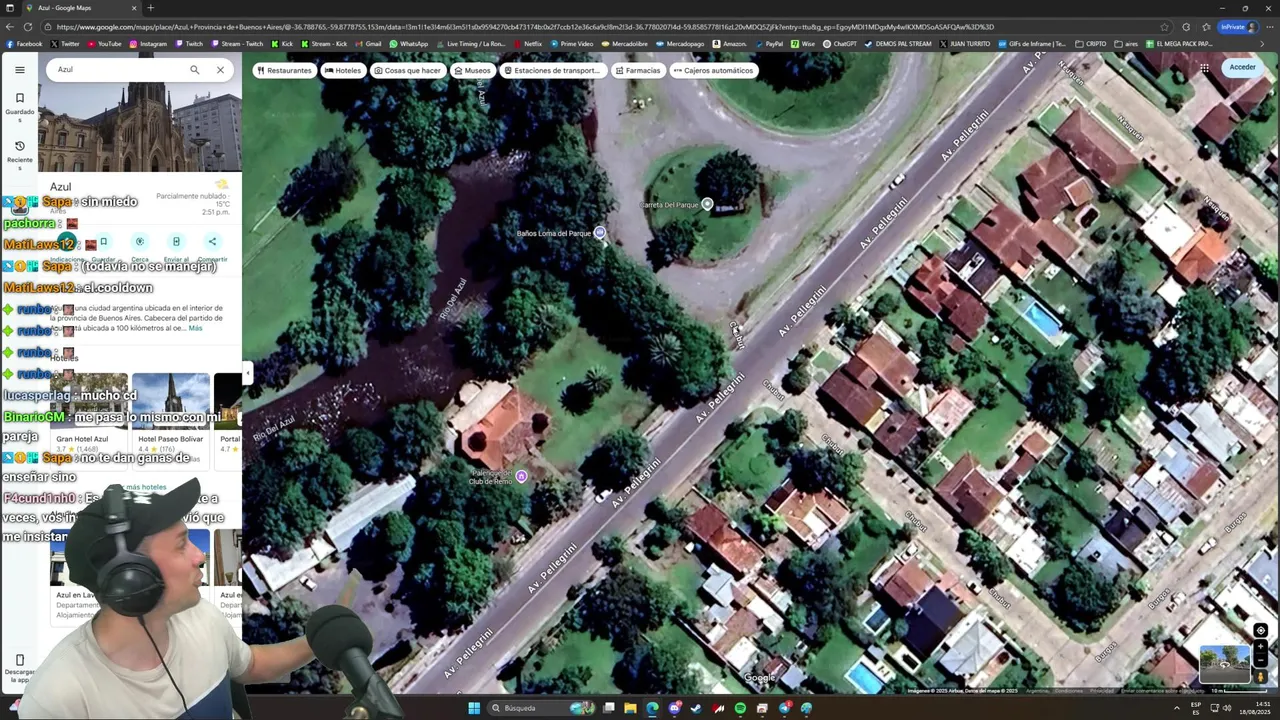This screenshot has width=1280, height=720.
Task: Click the Compartir share button
Action: (x=212, y=241)
